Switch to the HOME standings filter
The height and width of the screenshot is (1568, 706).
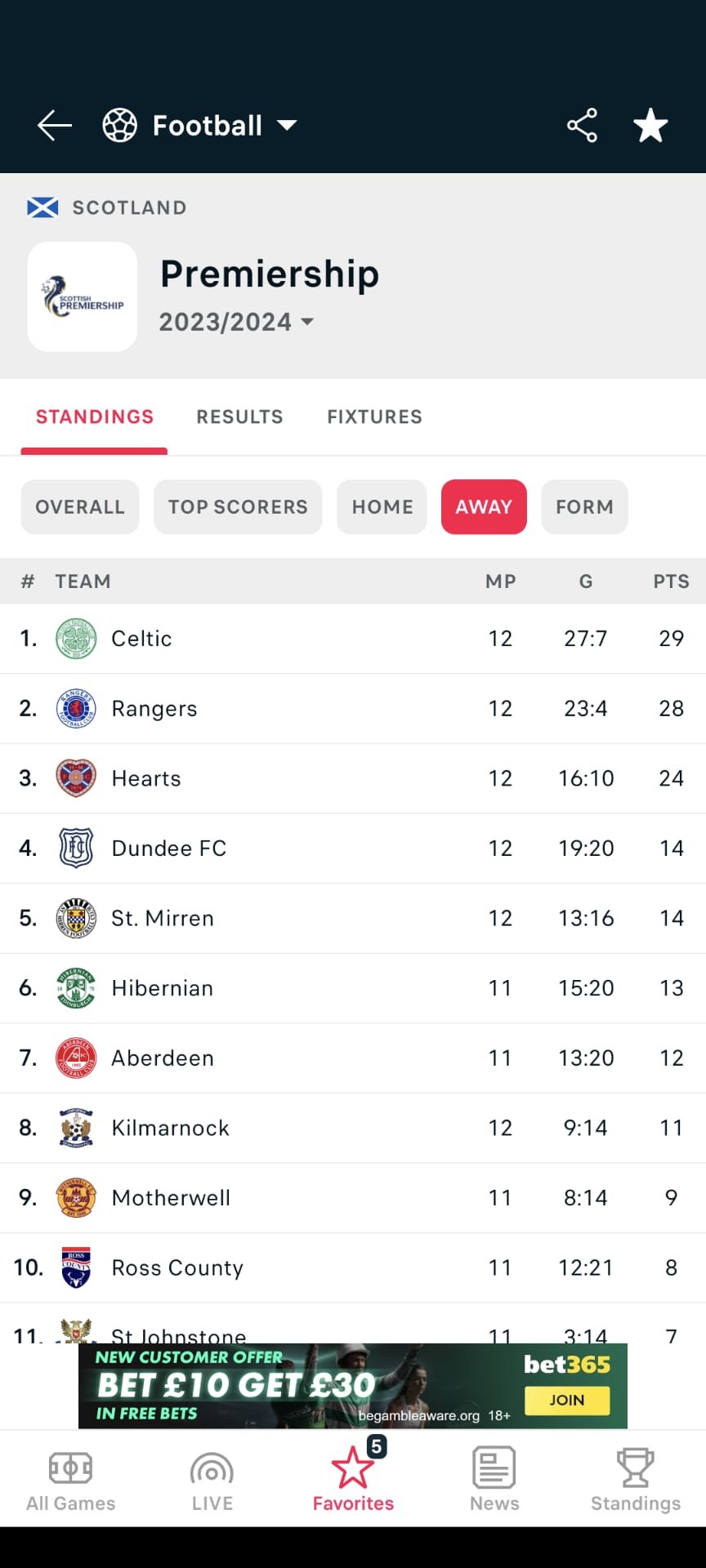381,506
